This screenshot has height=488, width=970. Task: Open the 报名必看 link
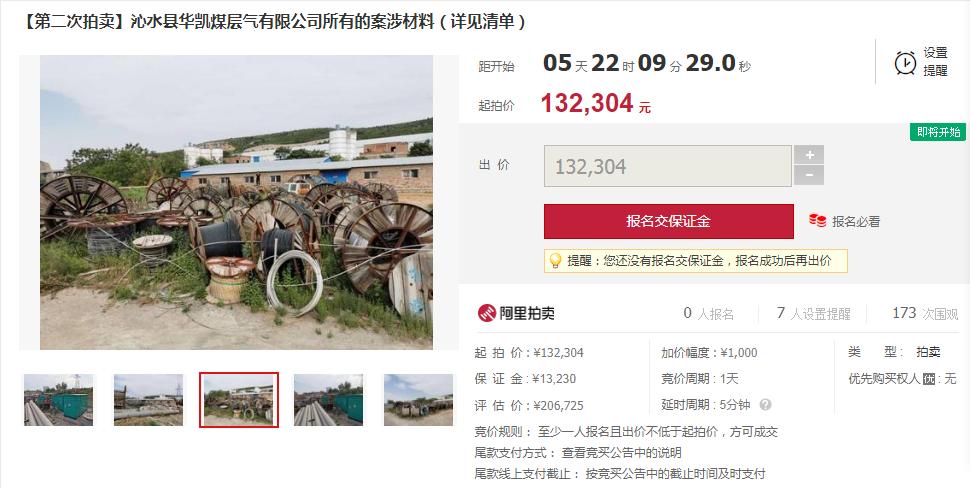pyautogui.click(x=856, y=221)
